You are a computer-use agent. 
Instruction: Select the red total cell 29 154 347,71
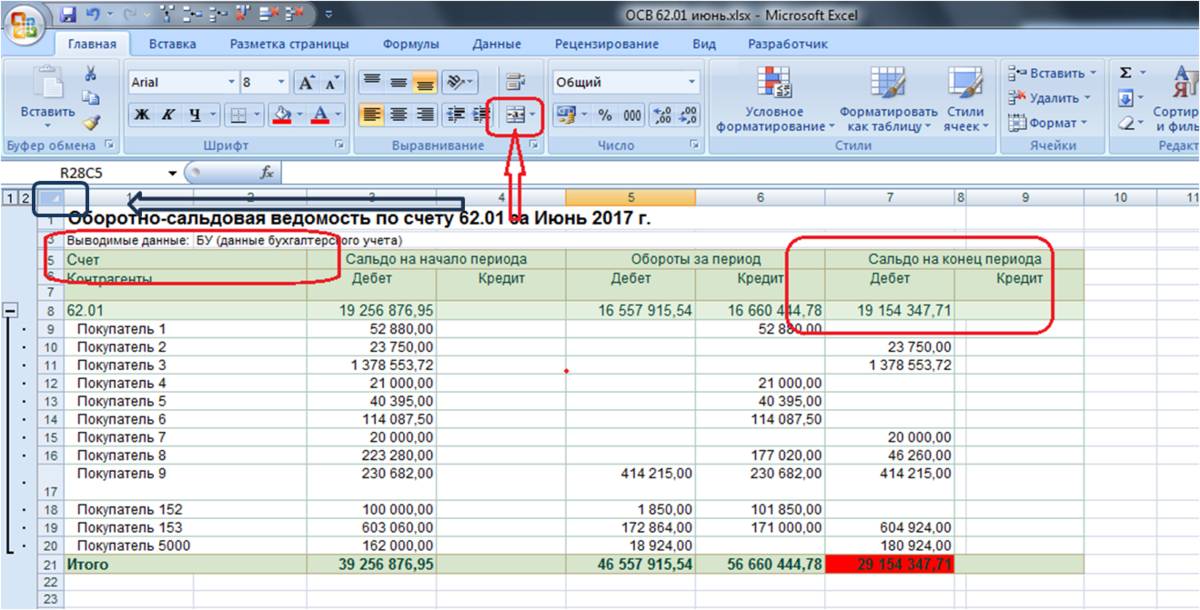coord(889,565)
